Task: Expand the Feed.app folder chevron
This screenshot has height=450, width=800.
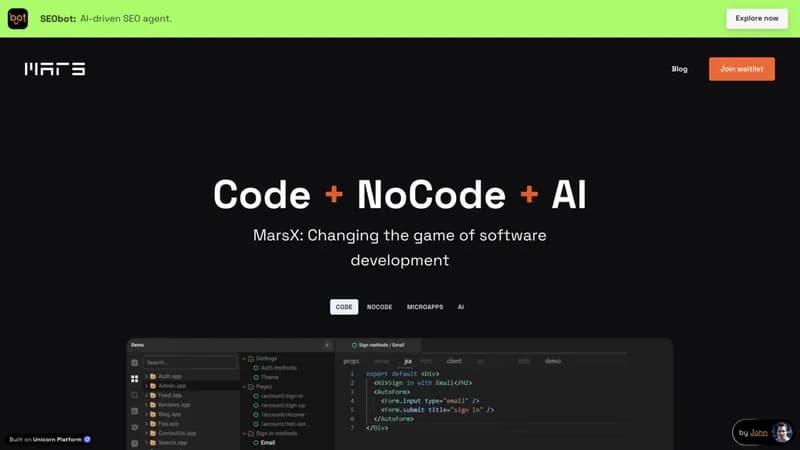Action: [x=146, y=395]
